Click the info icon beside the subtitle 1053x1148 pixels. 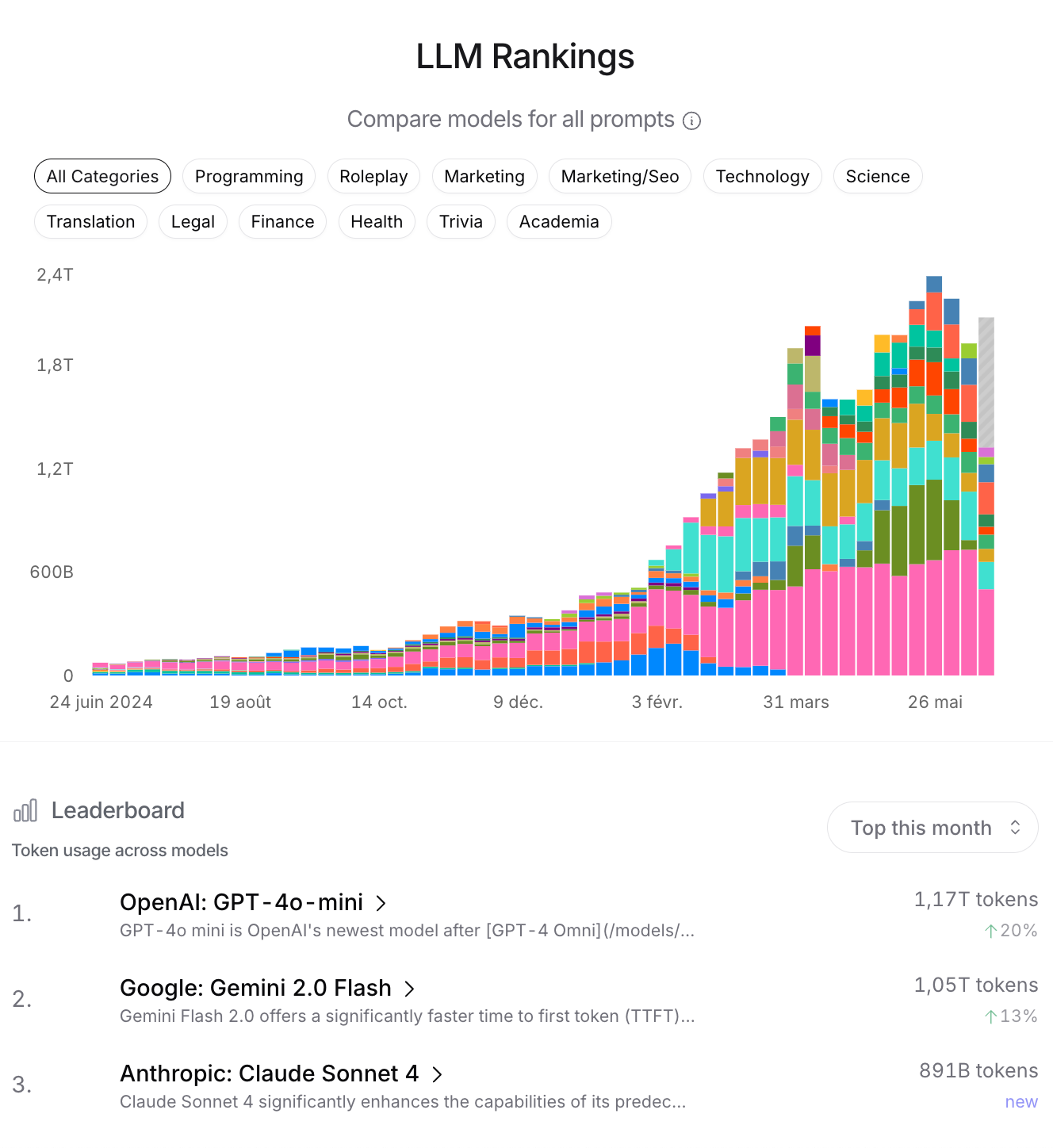coord(691,121)
